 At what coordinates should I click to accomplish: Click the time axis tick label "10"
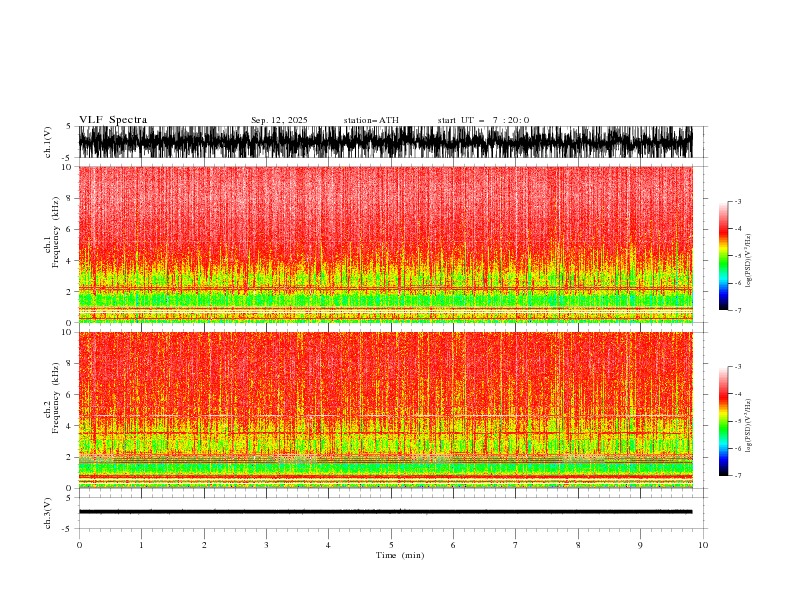click(703, 545)
